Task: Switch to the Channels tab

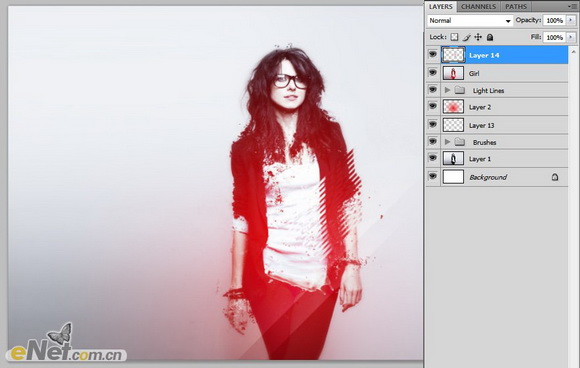Action: click(478, 7)
